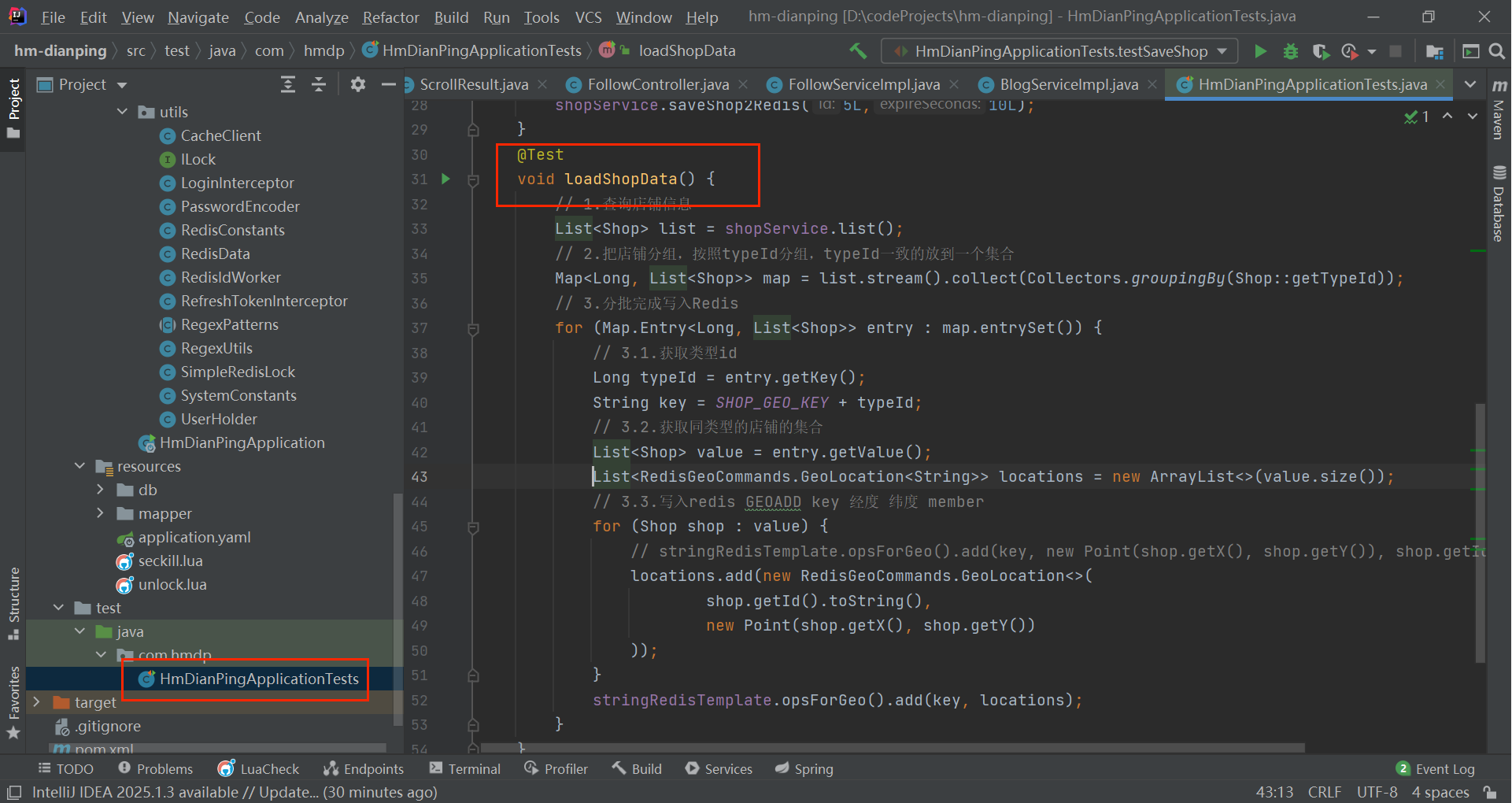
Task: Fold the for loop at line 37
Action: (473, 329)
